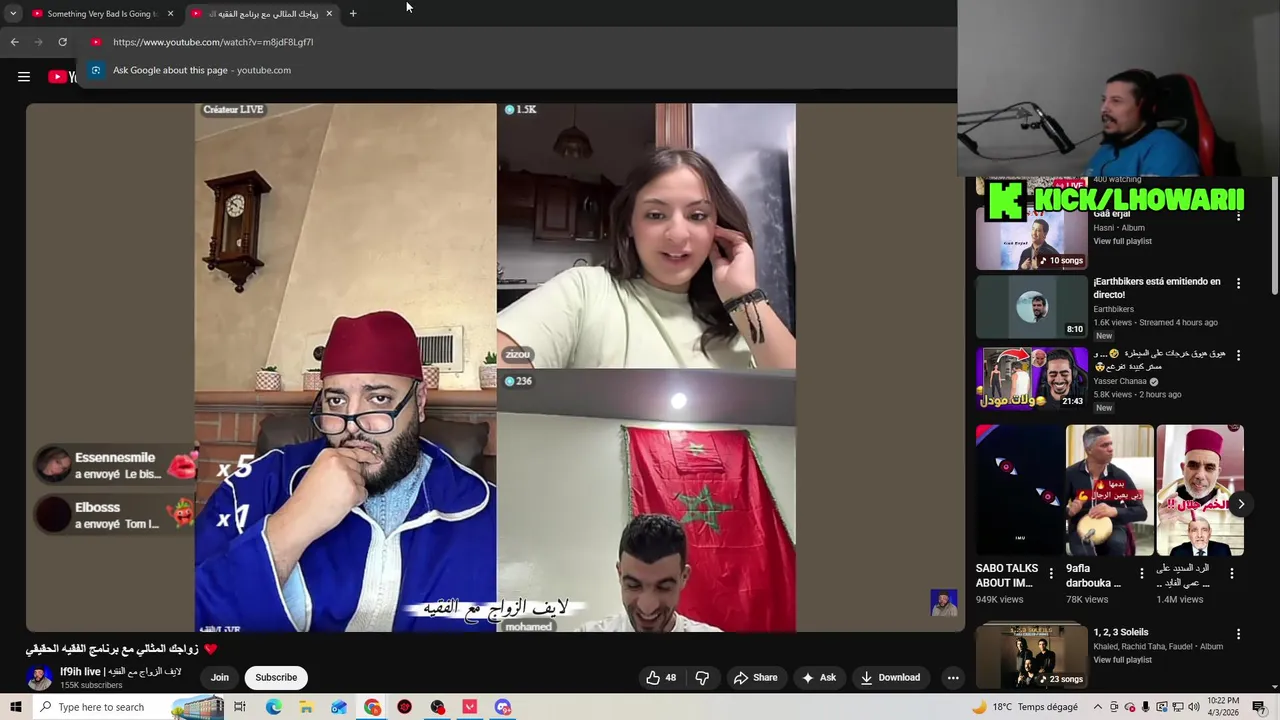This screenshot has height=720, width=1280.
Task: Open '9afla darbouka' short thumbnail
Action: pyautogui.click(x=1110, y=490)
